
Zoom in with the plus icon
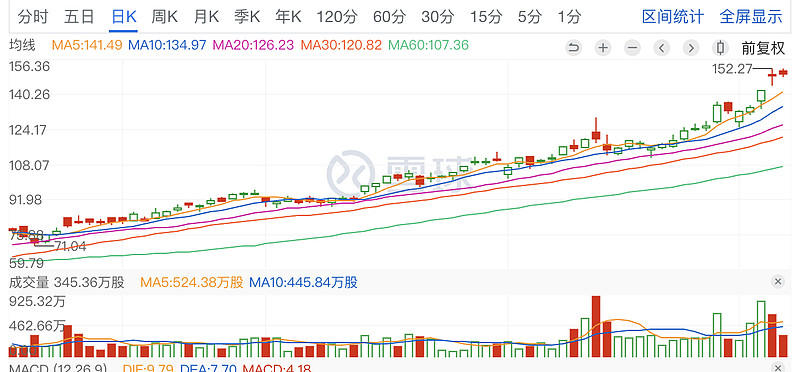point(603,48)
